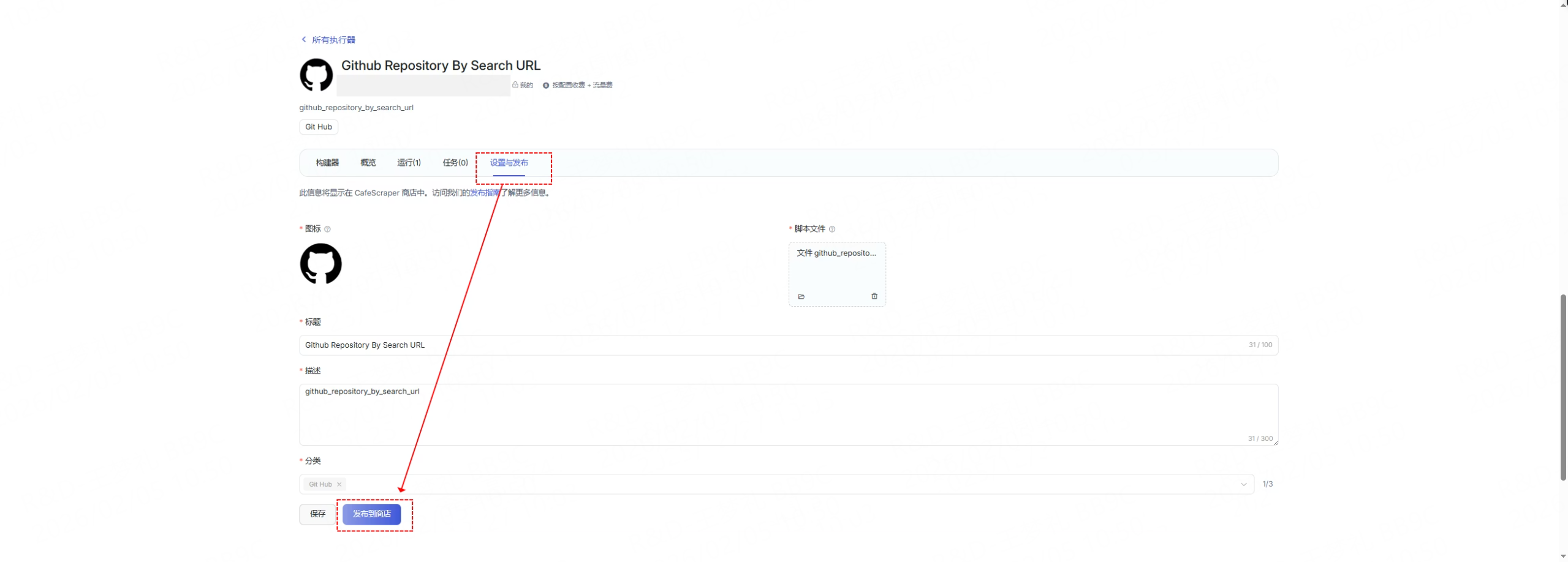This screenshot has height=562, width=1568.
Task: Click the back chevron before 所有执行器
Action: (303, 39)
